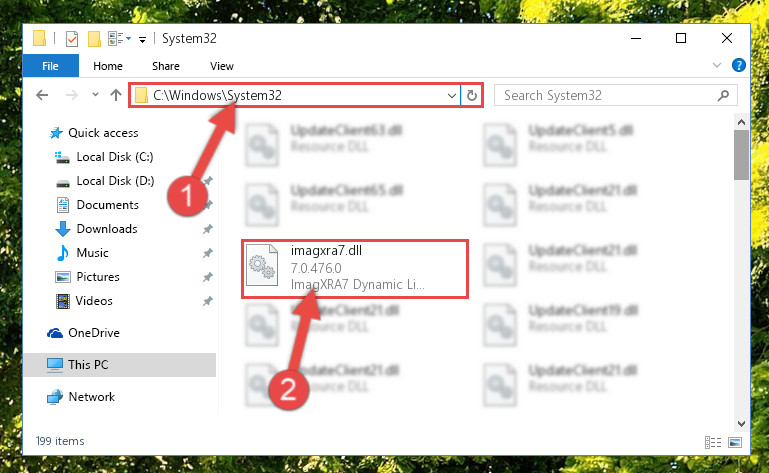Viewport: 769px width, 473px height.
Task: Click the Properties quick access toolbar icon
Action: (x=72, y=38)
